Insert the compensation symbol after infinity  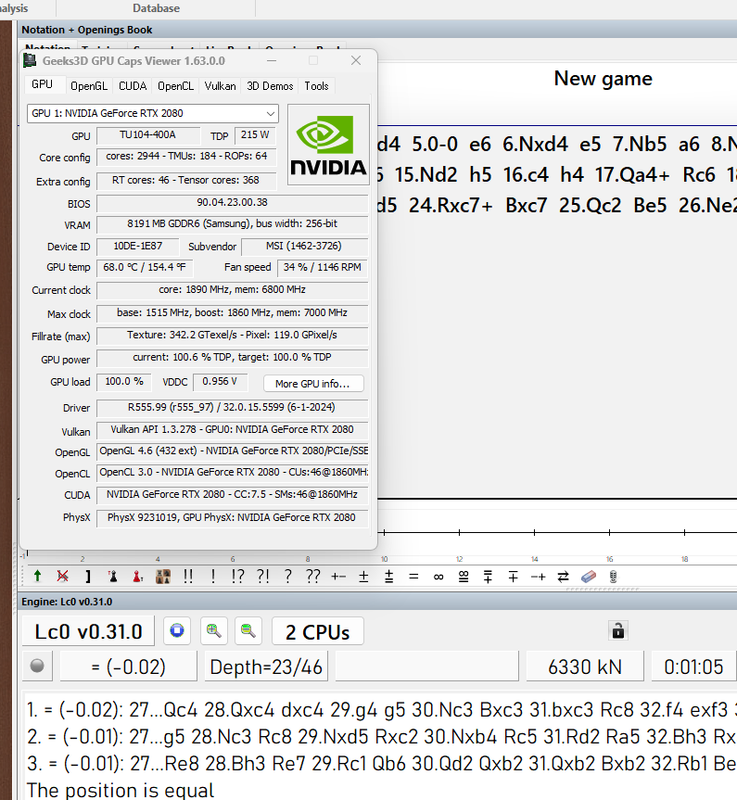[x=463, y=577]
